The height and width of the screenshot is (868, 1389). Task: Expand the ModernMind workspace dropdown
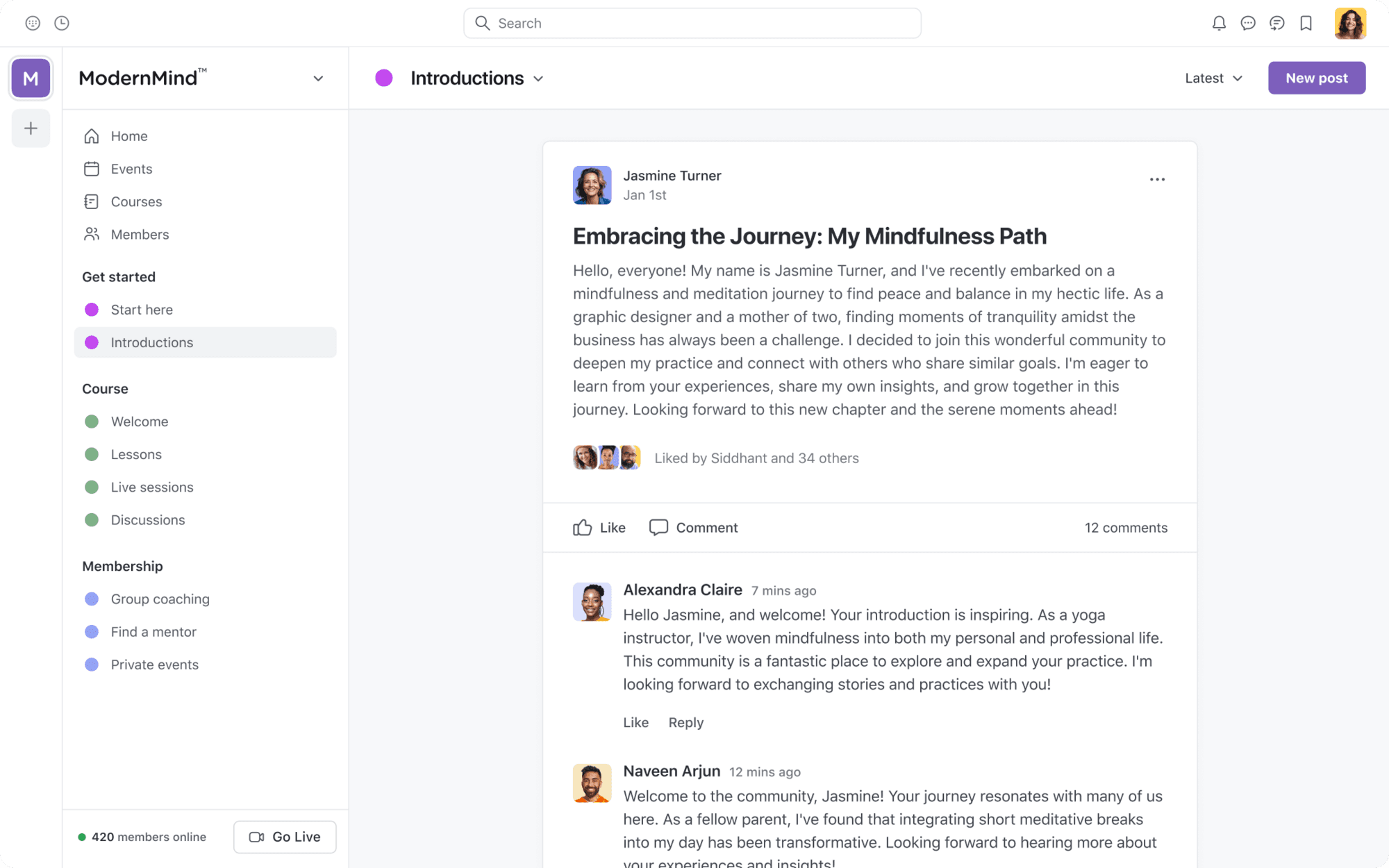tap(318, 77)
